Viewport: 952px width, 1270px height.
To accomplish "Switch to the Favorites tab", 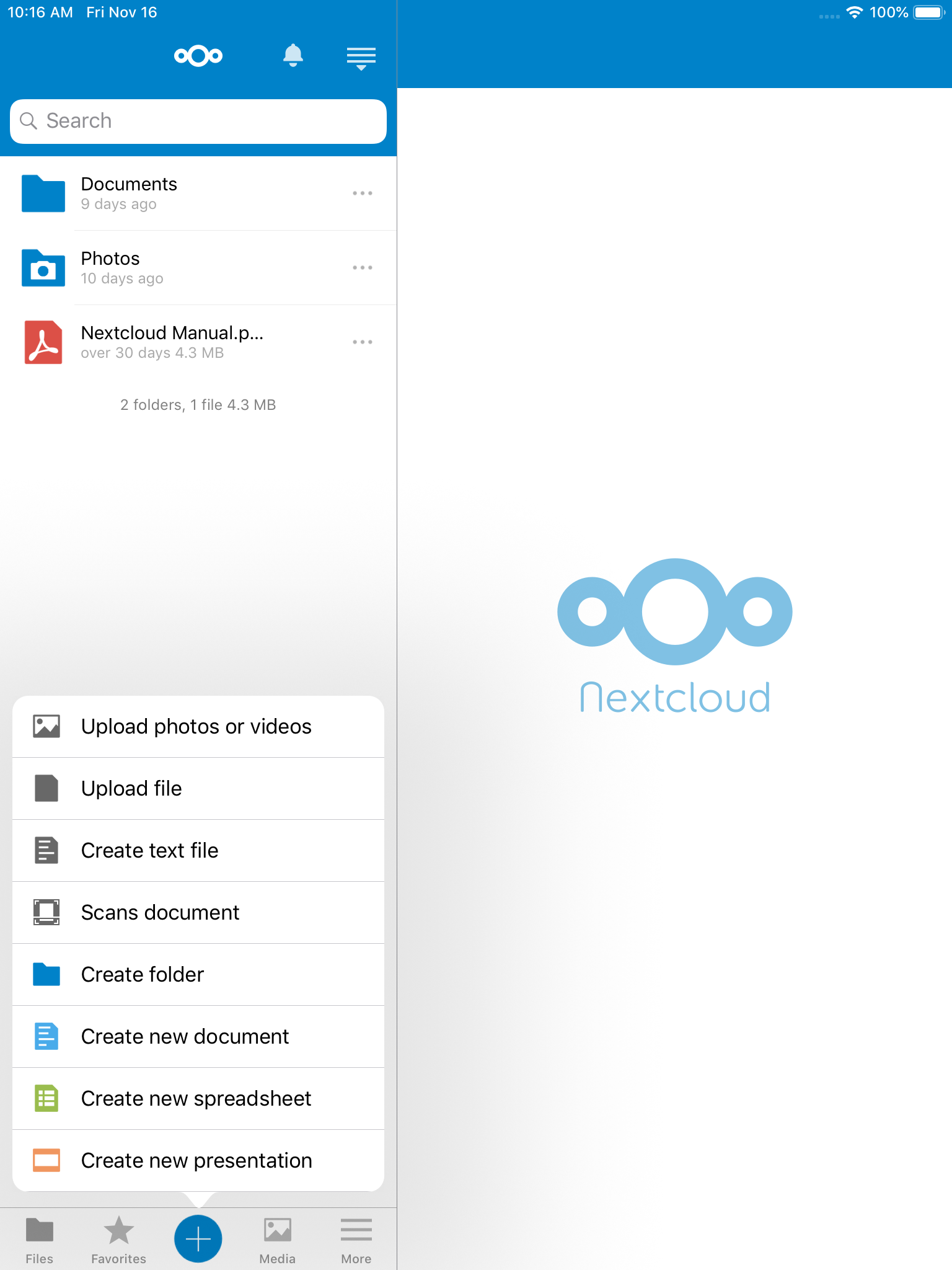I will pos(118,1240).
